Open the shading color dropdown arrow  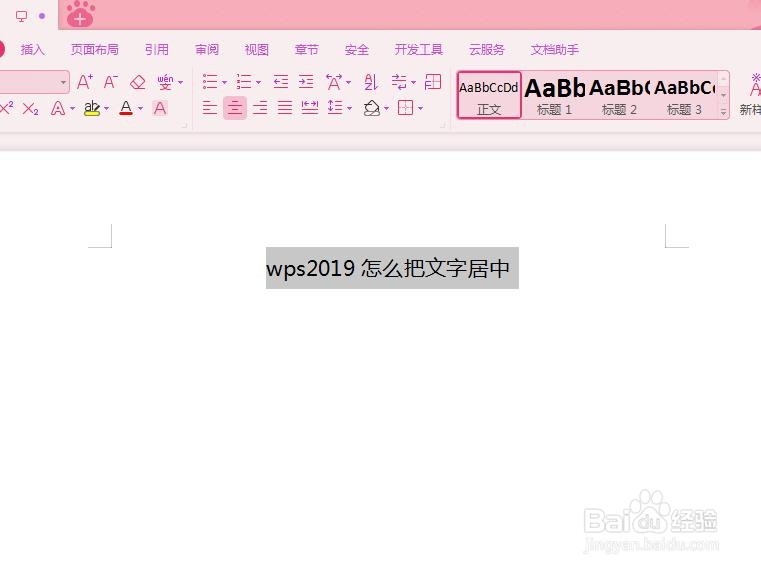(386, 108)
